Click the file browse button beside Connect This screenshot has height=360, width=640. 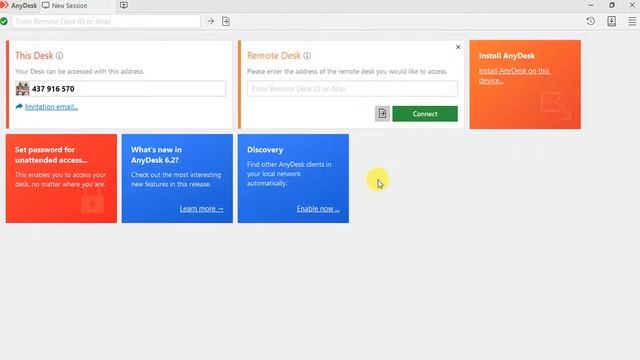point(382,114)
